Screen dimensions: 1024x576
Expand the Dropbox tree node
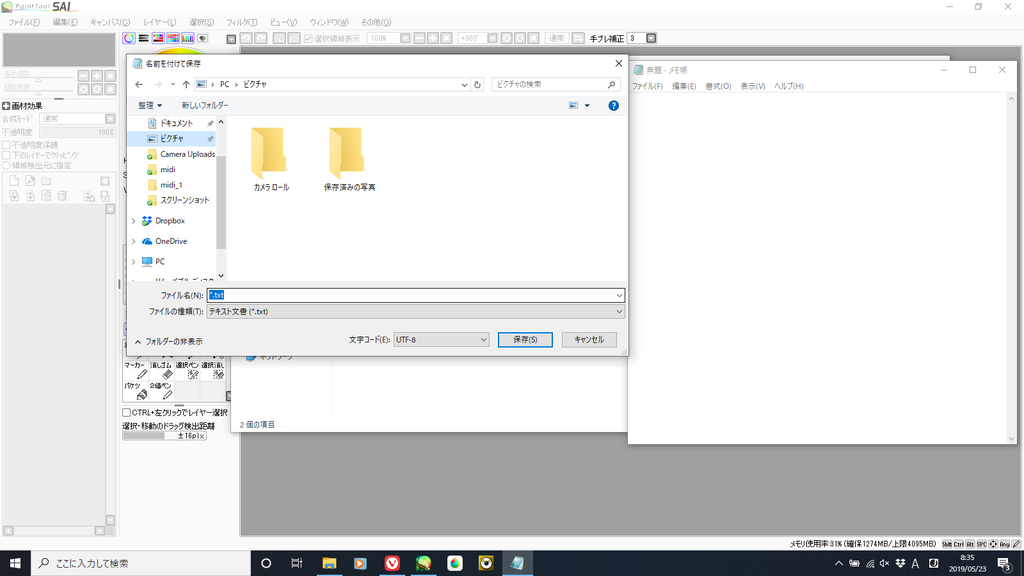tap(134, 221)
